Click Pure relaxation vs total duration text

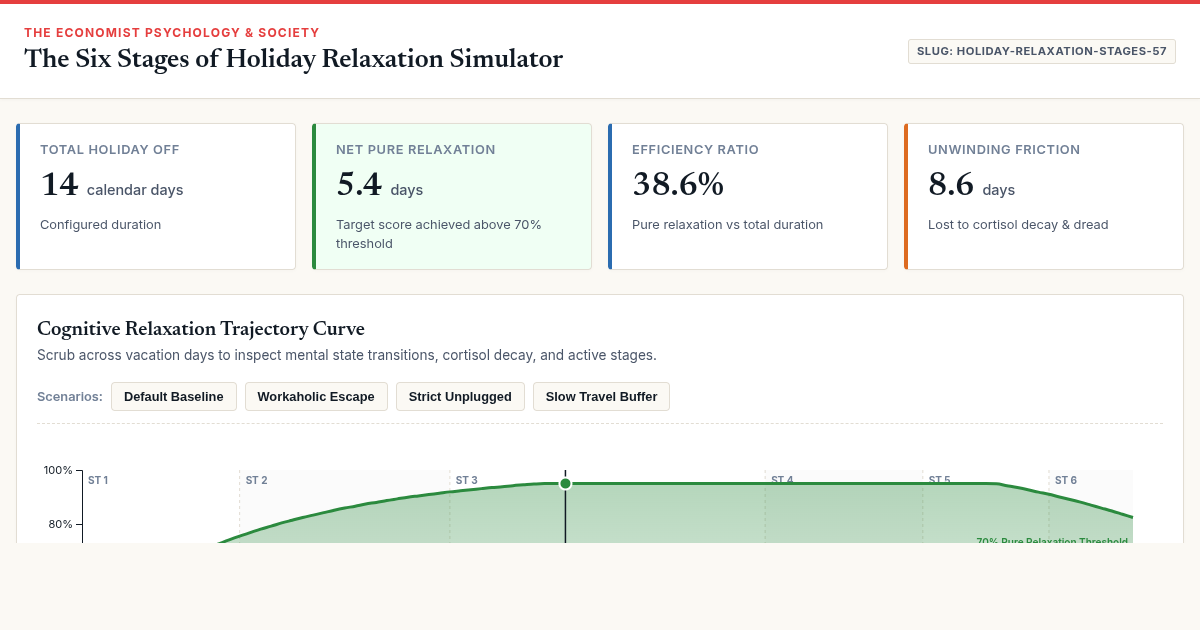(727, 225)
